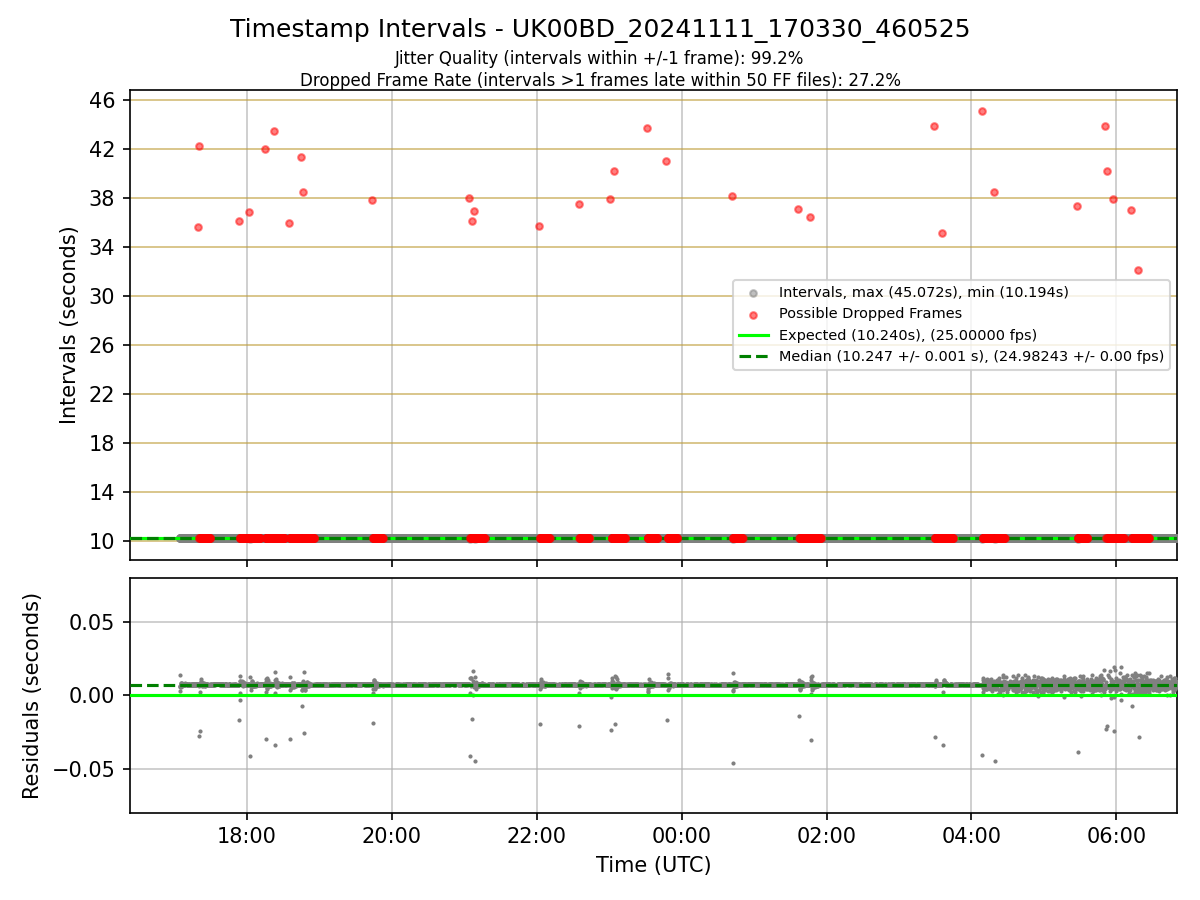Click the 04:00 time tick label
Image resolution: width=1200 pixels, height=900 pixels.
click(x=971, y=835)
